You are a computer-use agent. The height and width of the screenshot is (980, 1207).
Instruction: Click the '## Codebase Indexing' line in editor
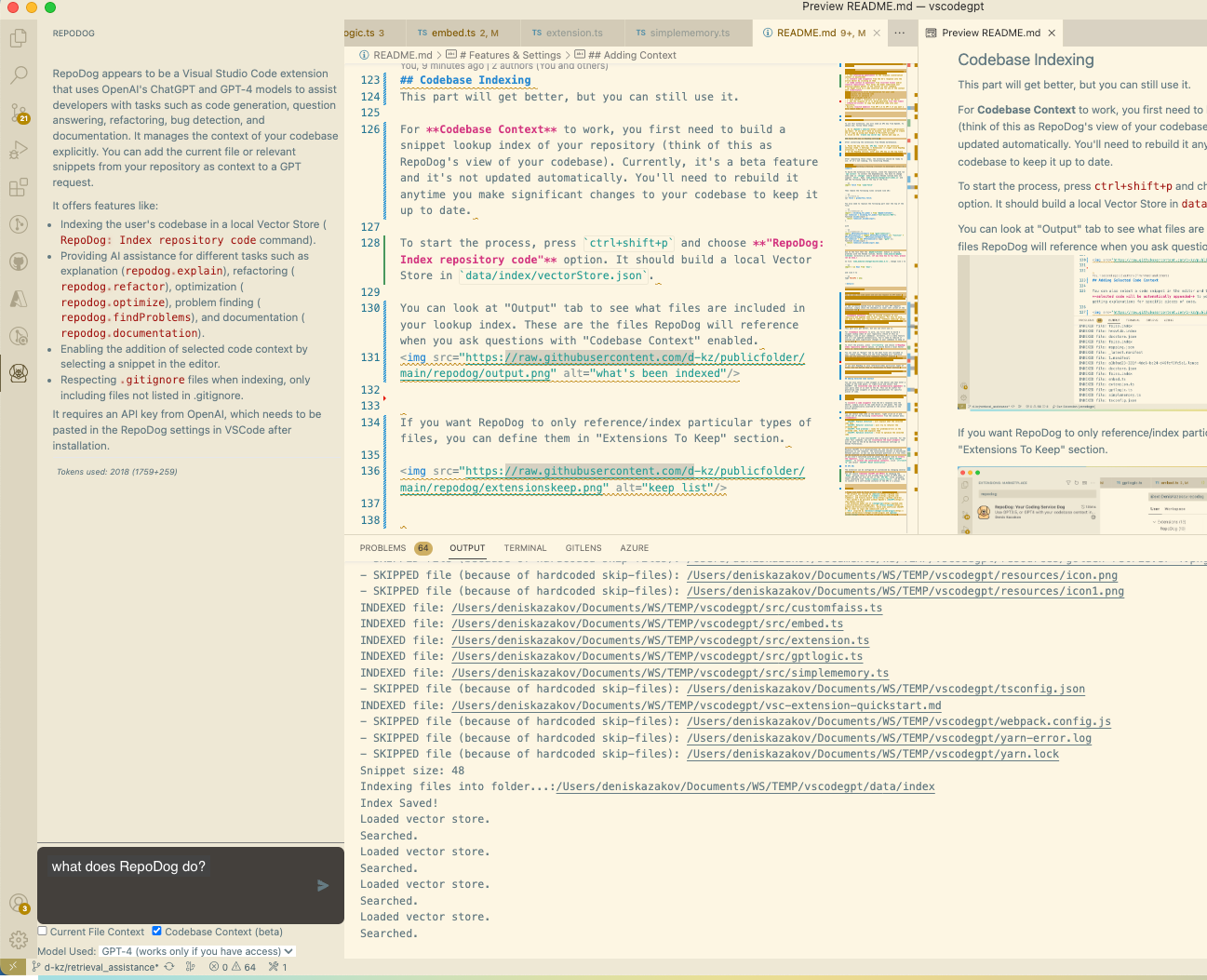465,80
